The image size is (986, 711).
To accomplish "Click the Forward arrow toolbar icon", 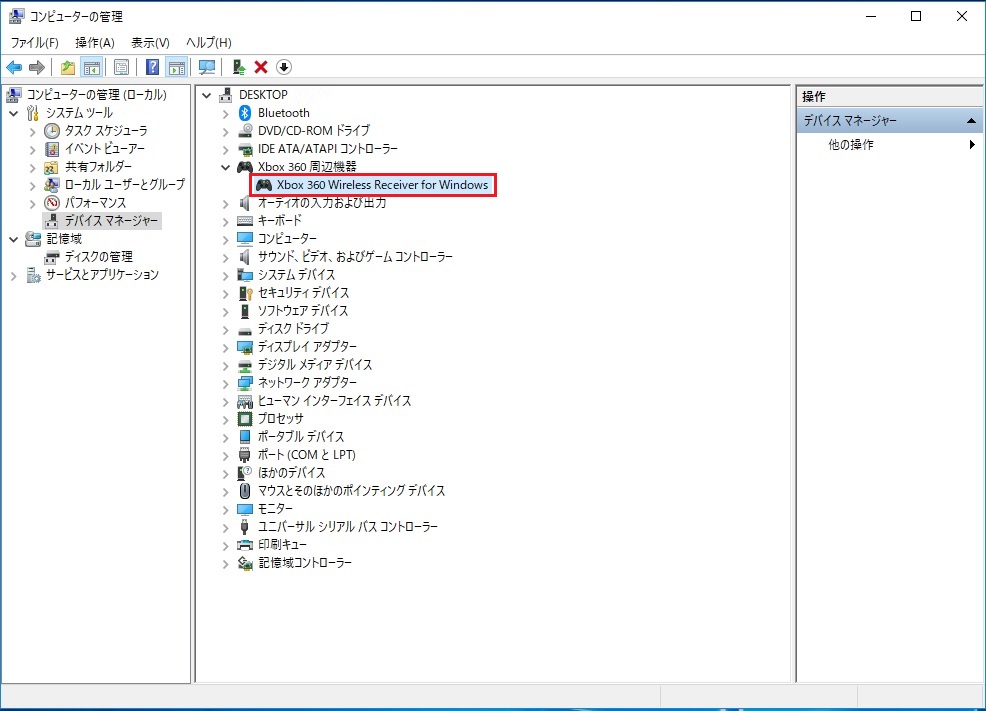I will 37,67.
